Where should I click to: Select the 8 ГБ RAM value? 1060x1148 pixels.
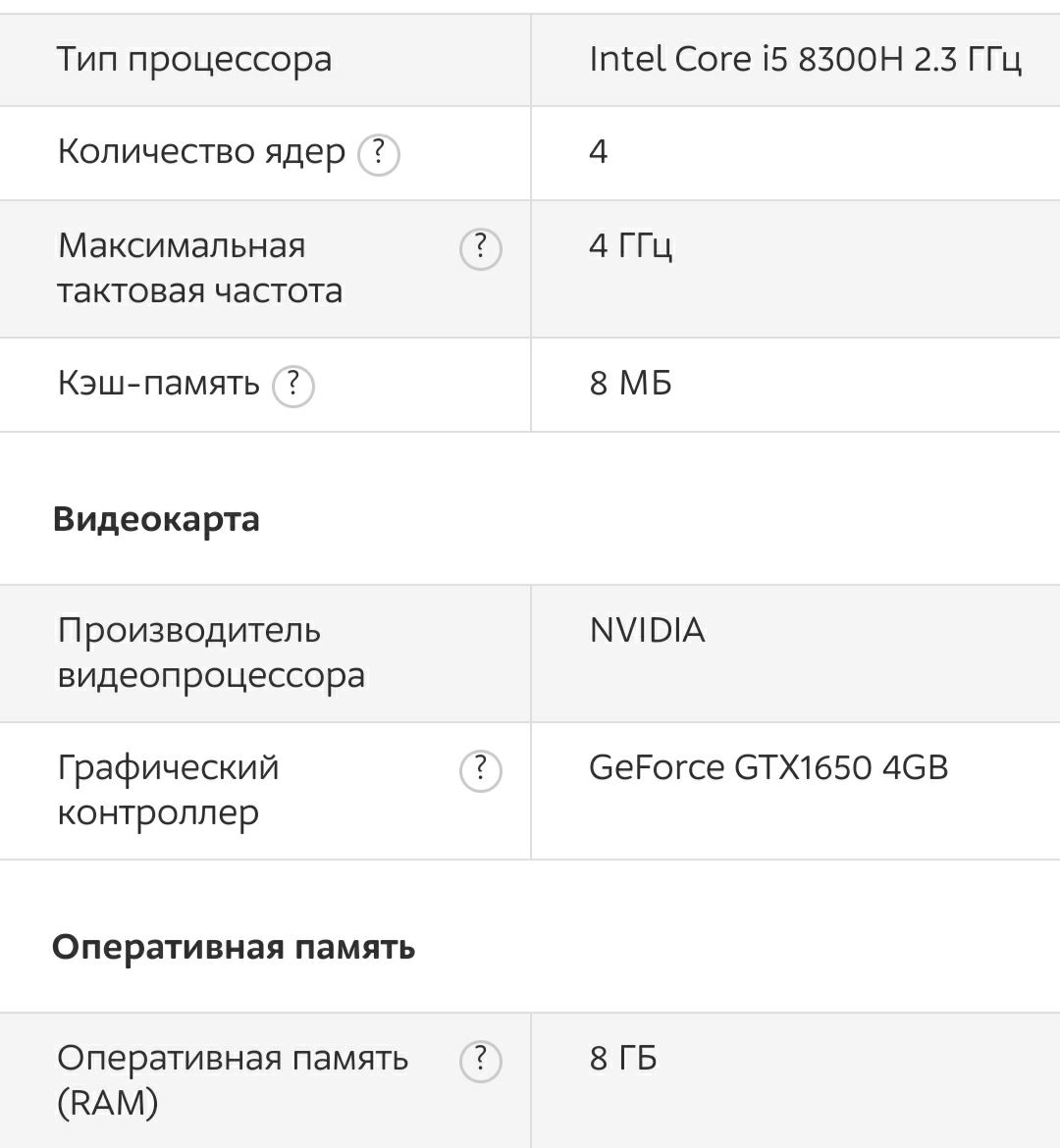tap(622, 1058)
